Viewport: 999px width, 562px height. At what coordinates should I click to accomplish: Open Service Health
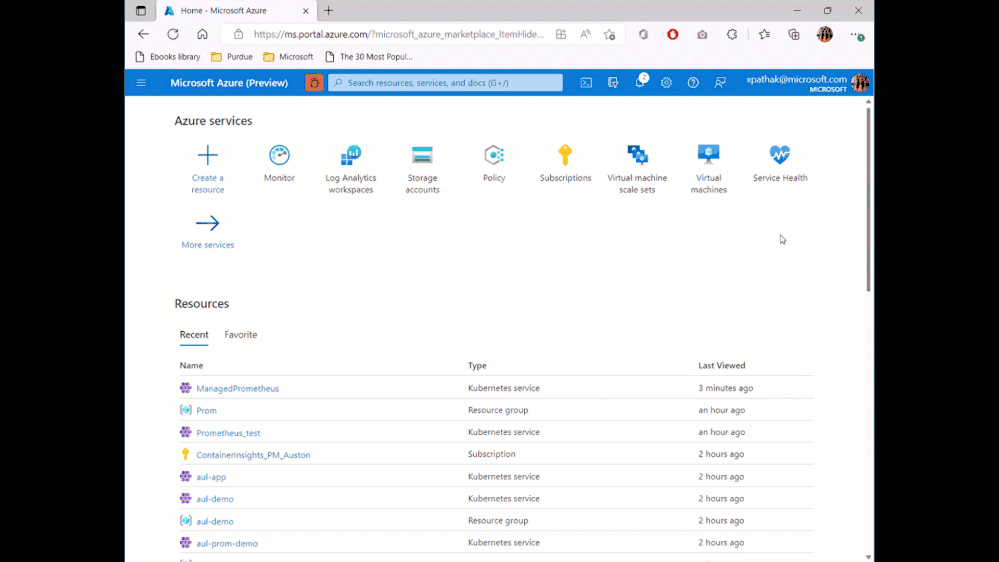(780, 155)
